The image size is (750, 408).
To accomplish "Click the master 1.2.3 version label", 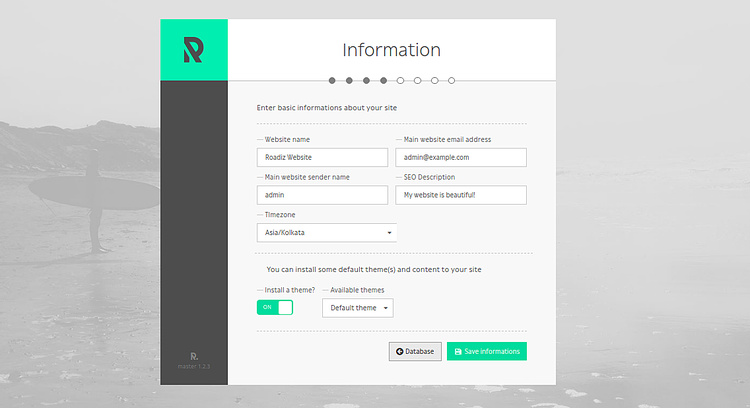I will coord(194,369).
